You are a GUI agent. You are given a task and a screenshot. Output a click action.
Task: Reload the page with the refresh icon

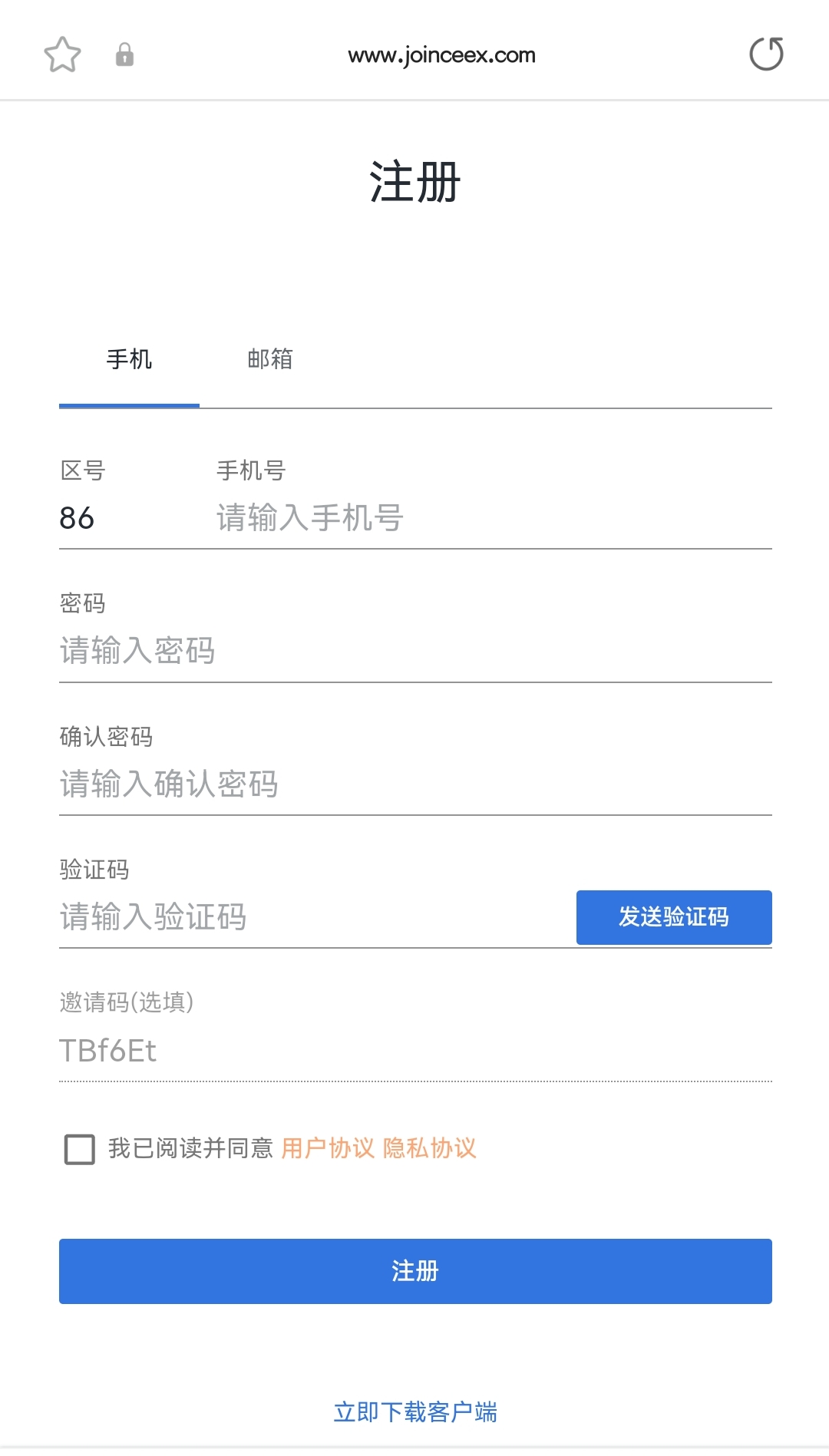tap(766, 54)
